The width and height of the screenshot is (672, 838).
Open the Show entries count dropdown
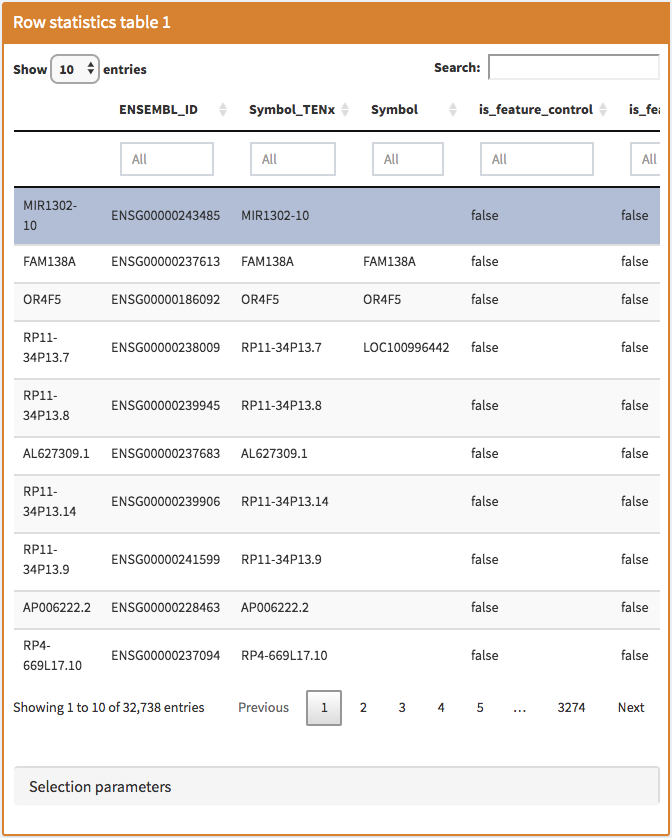(x=75, y=69)
